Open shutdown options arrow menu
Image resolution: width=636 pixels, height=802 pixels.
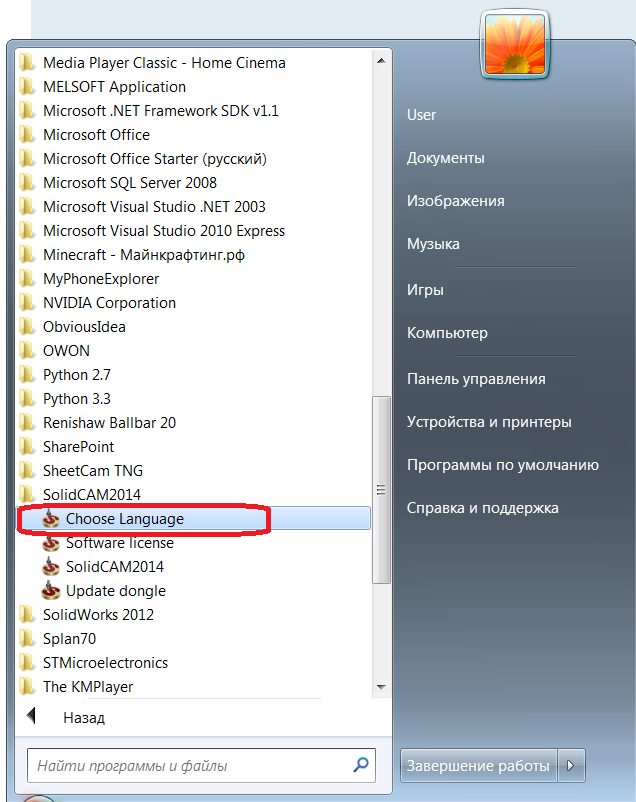[571, 766]
